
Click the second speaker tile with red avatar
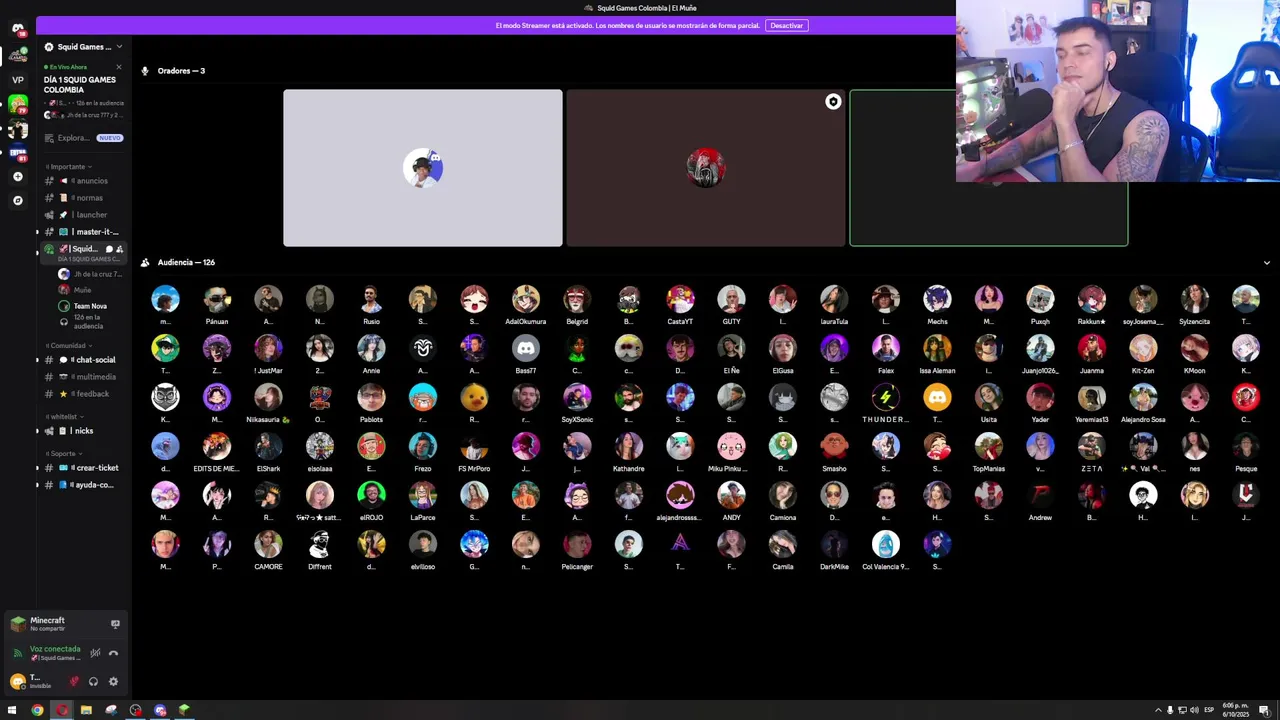pos(706,168)
